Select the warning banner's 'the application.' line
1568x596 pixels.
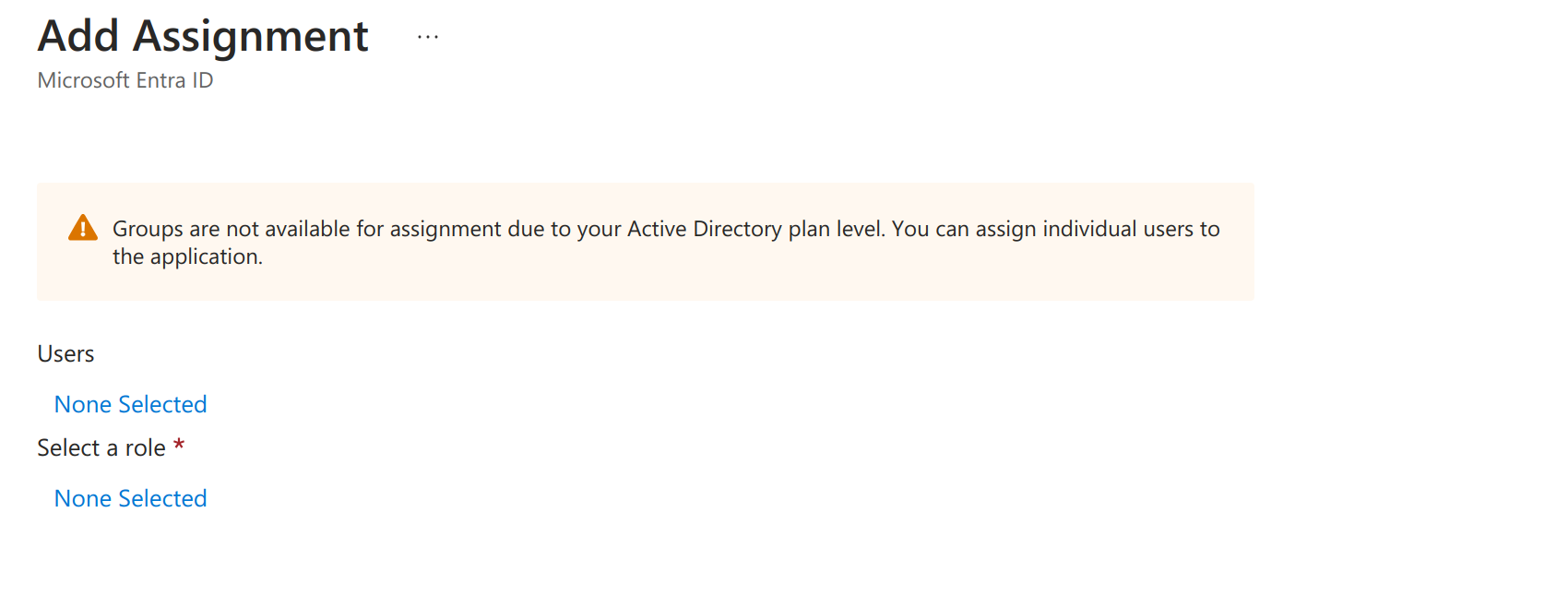click(x=187, y=256)
